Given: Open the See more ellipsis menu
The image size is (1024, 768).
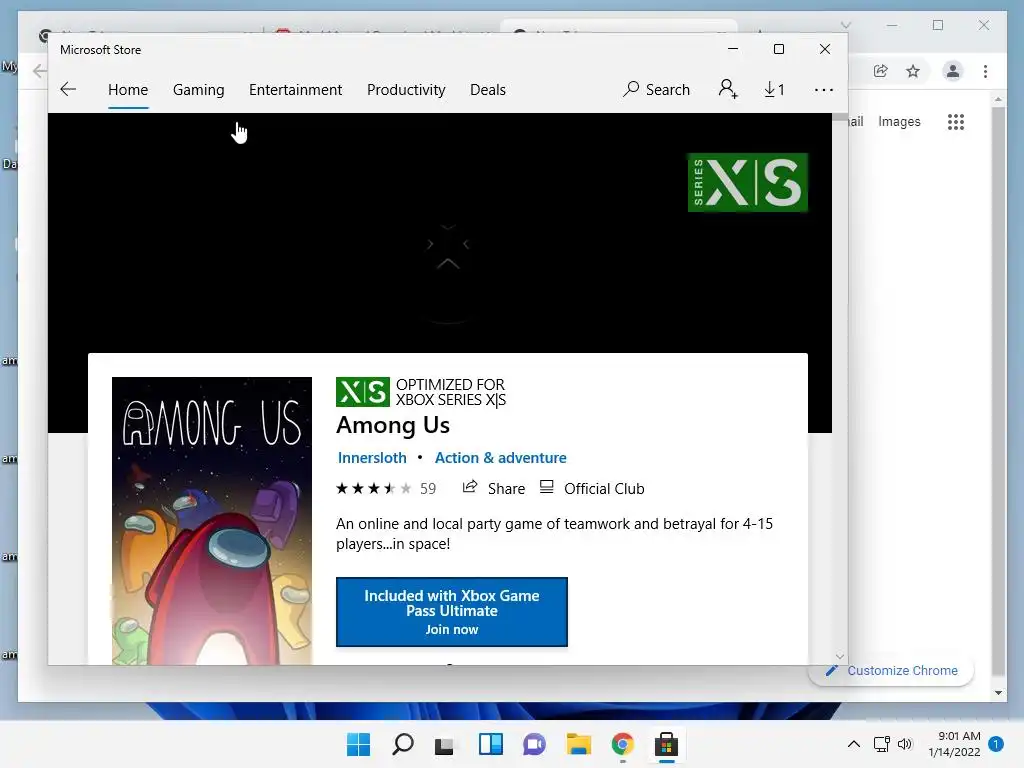Looking at the screenshot, I should coord(824,89).
